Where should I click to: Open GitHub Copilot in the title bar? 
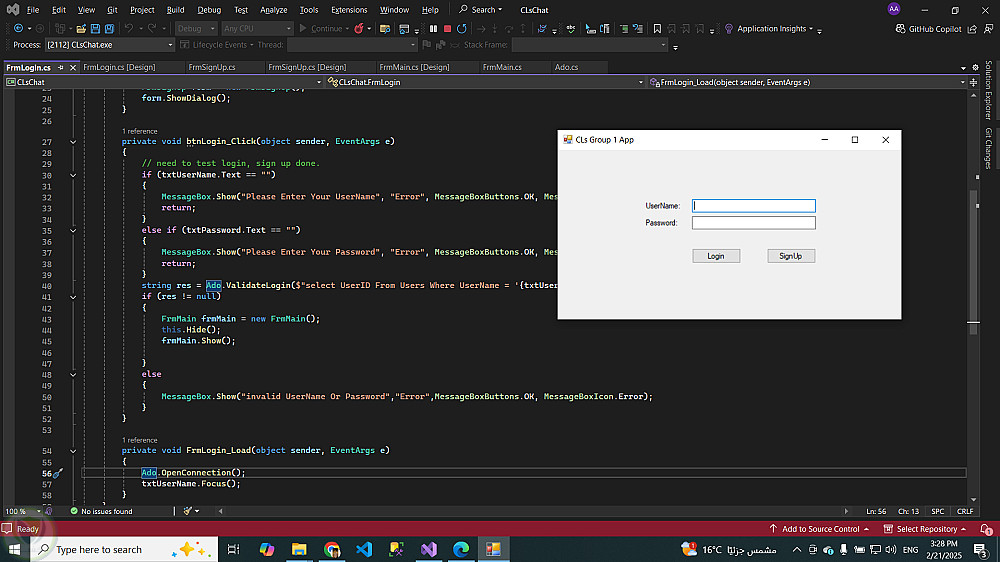pos(927,29)
